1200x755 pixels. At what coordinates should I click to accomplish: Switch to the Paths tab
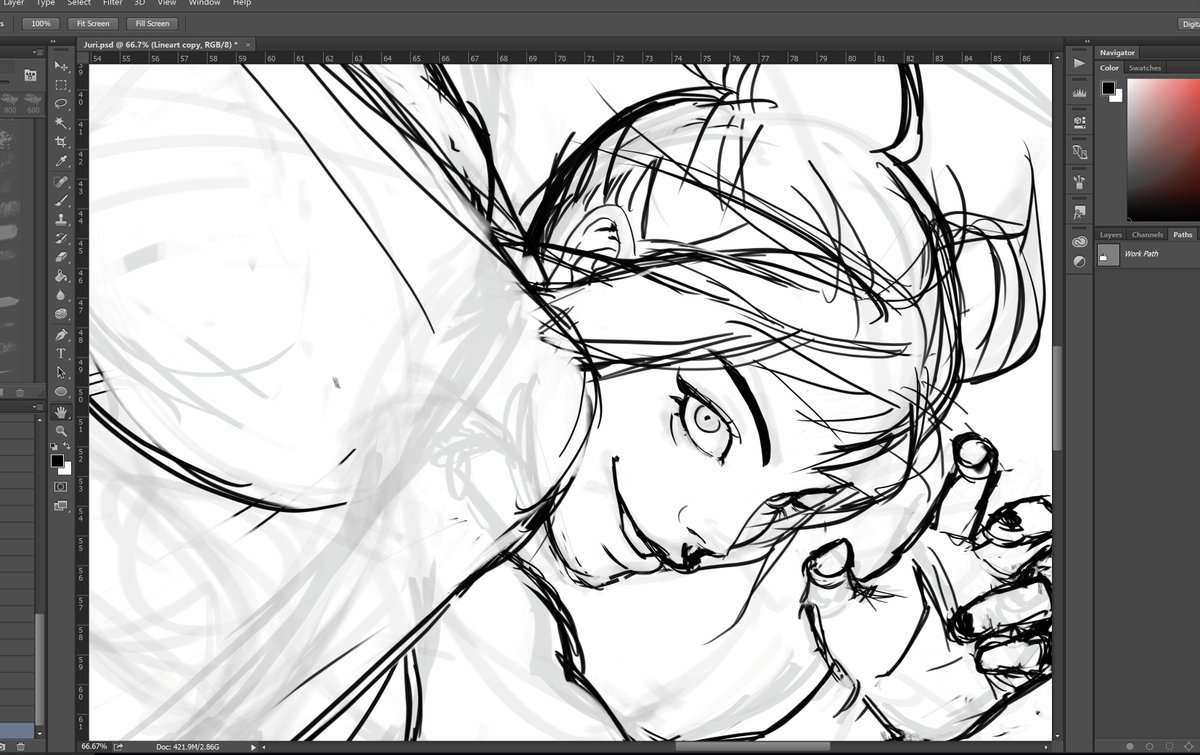point(1183,235)
